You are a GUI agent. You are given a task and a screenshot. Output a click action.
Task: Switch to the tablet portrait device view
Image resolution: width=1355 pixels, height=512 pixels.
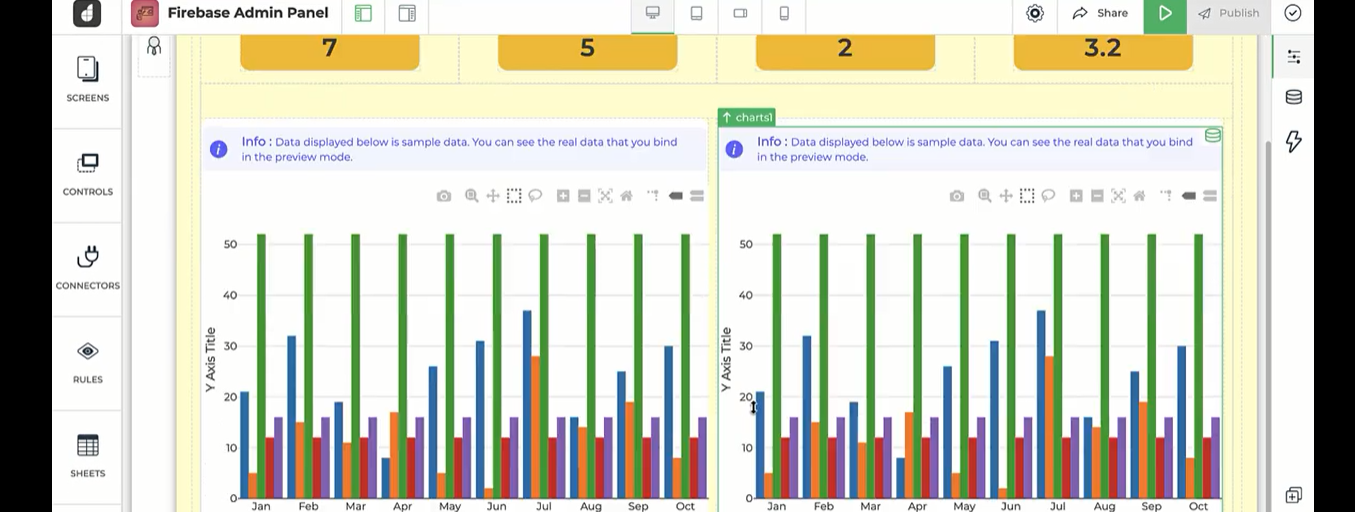pyautogui.click(x=696, y=13)
